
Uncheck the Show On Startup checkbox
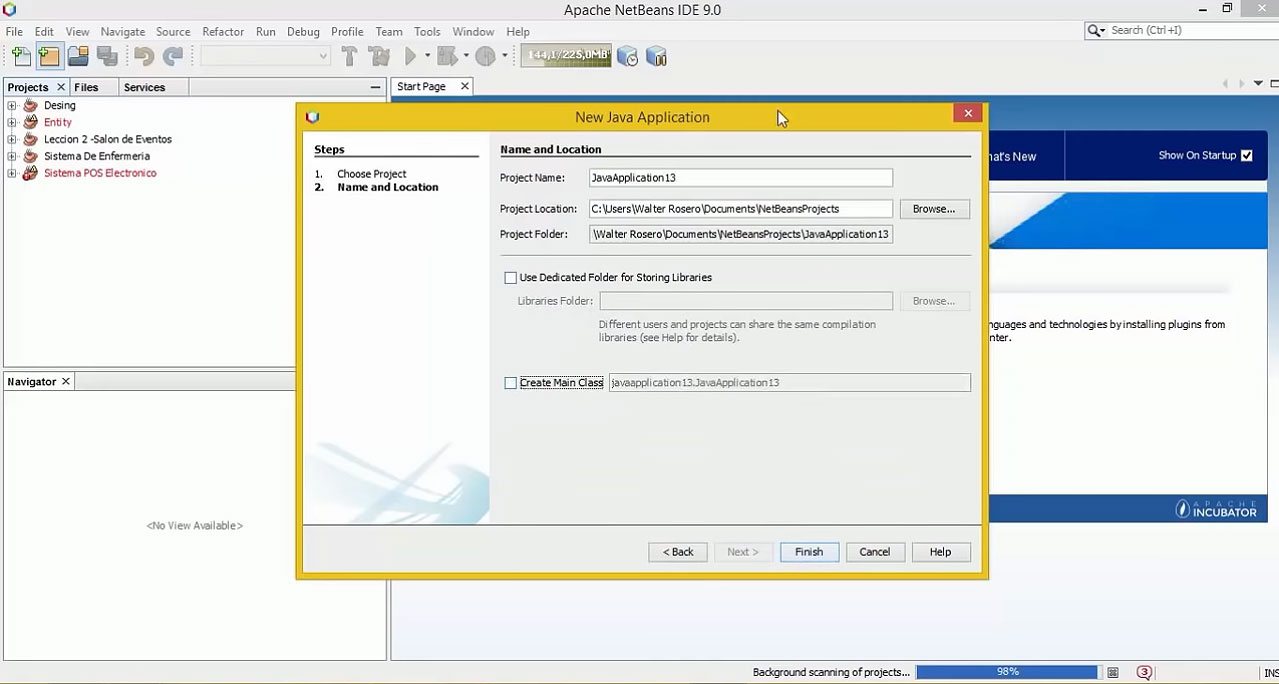tap(1246, 156)
